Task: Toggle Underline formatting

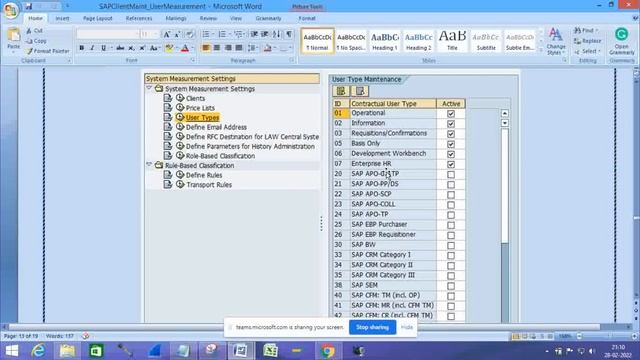Action: click(103, 48)
